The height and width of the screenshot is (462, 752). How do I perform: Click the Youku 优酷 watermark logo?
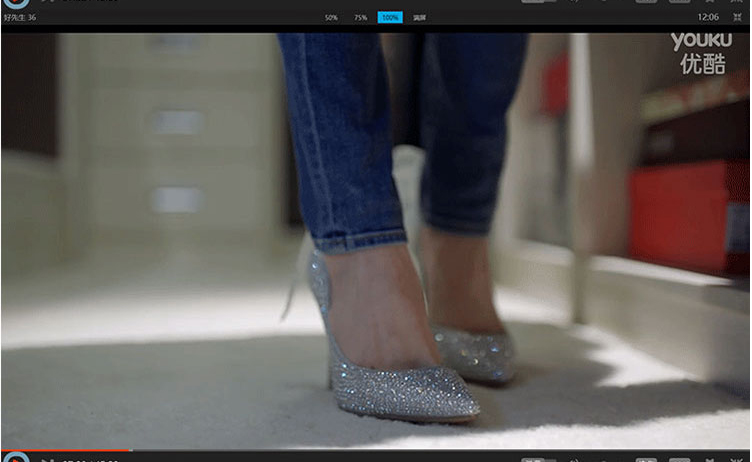(699, 52)
